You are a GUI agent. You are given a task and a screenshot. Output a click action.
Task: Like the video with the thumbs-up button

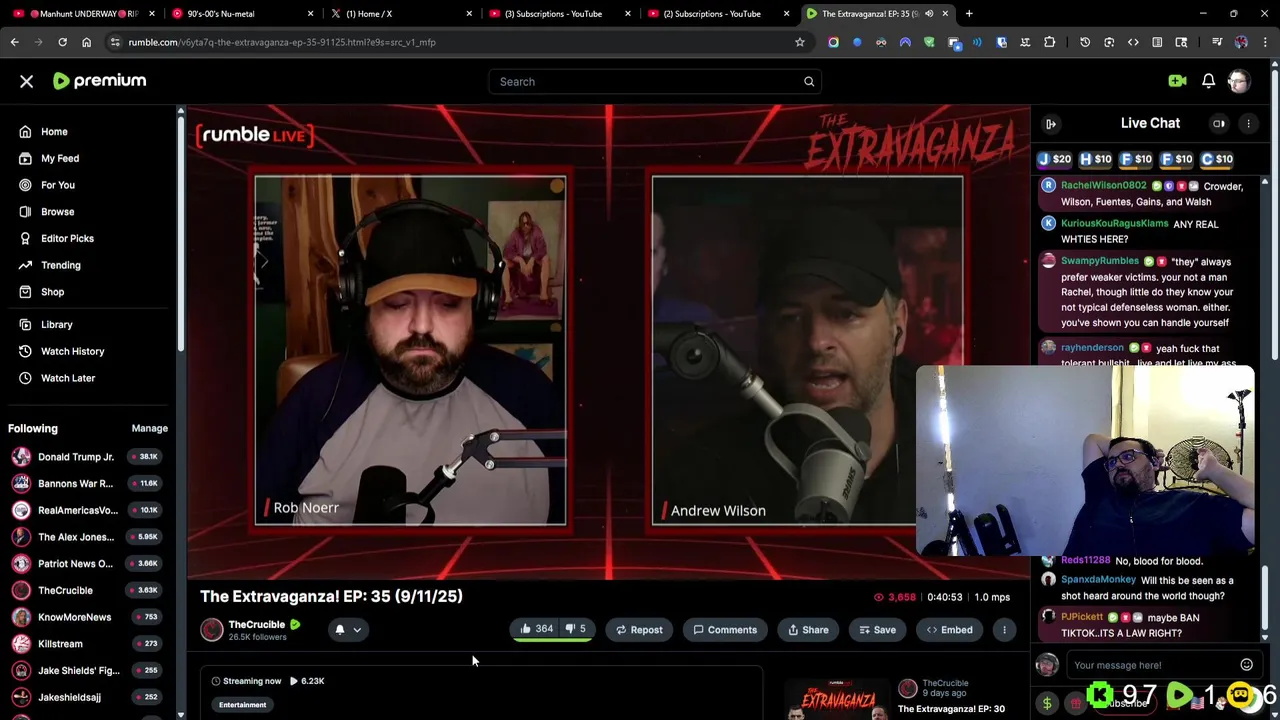tap(537, 630)
